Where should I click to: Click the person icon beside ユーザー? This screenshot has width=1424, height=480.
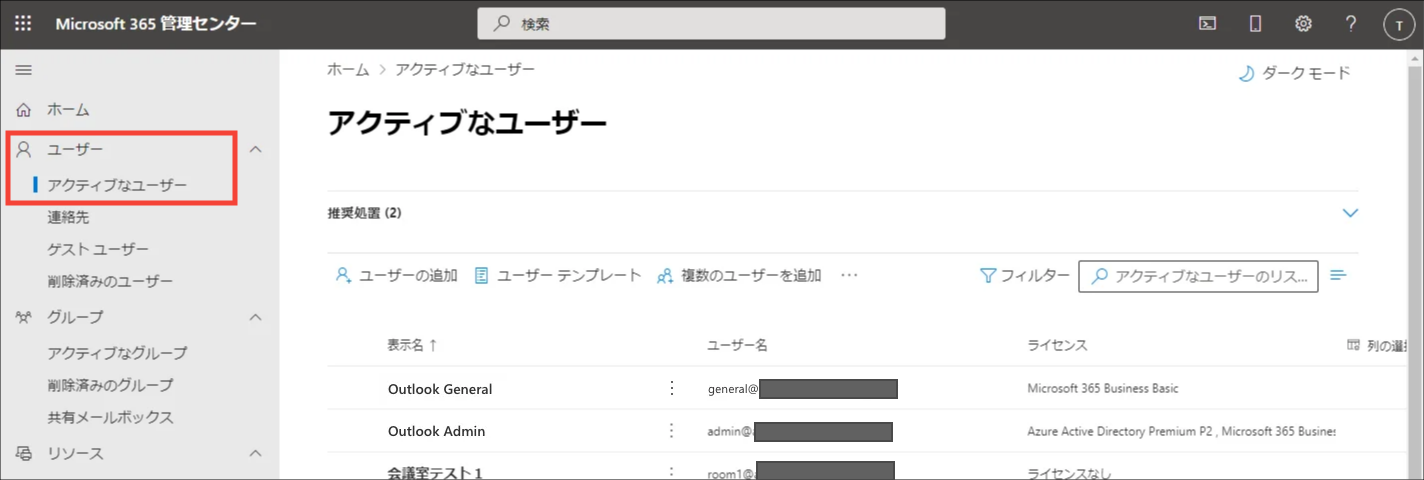pos(24,149)
